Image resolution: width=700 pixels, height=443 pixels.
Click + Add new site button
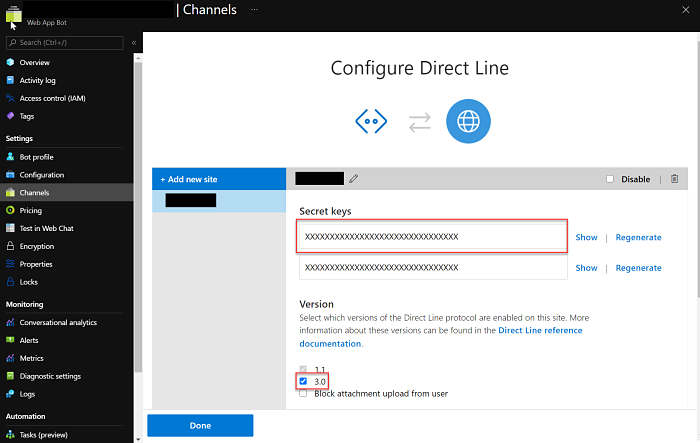219,179
